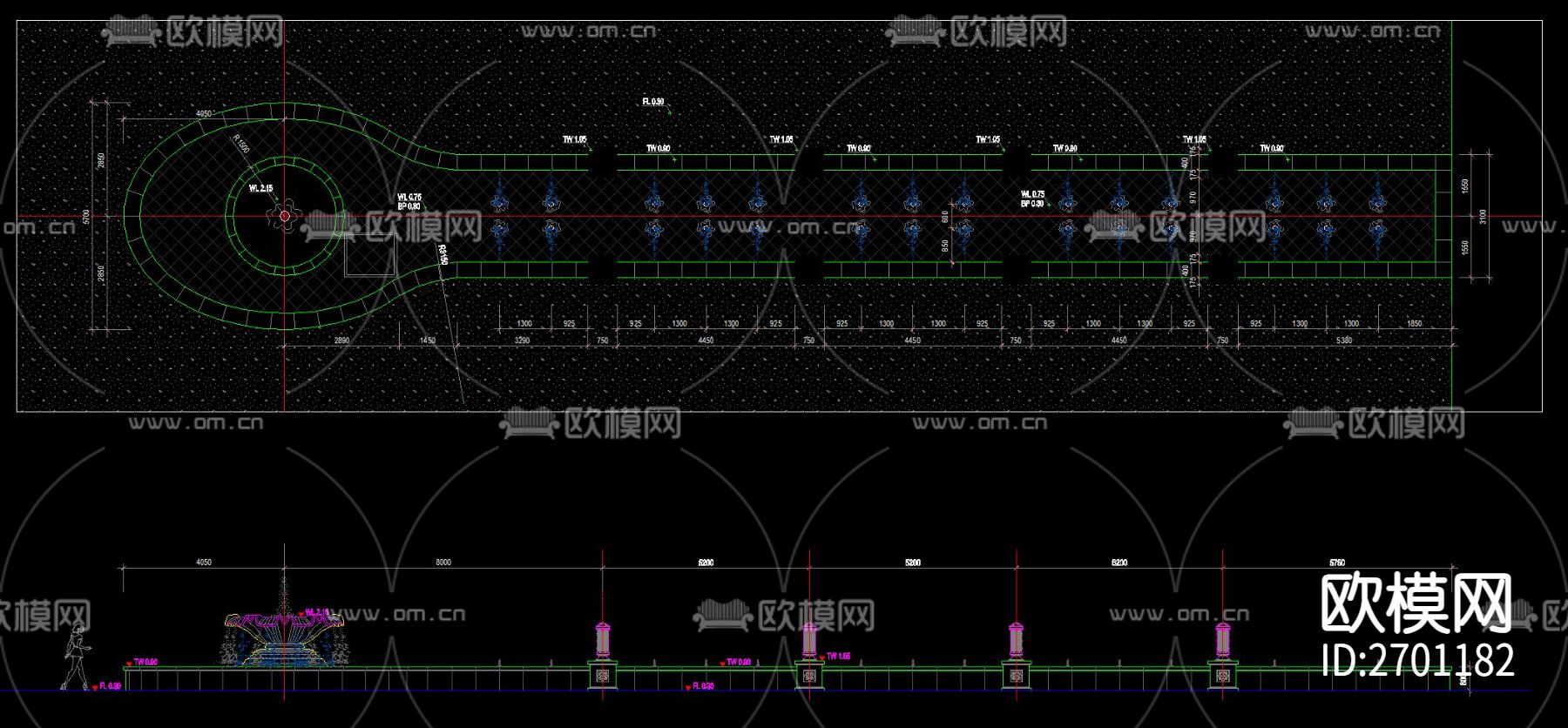
Task: Click the human figure silhouette in elevation
Action: click(74, 657)
